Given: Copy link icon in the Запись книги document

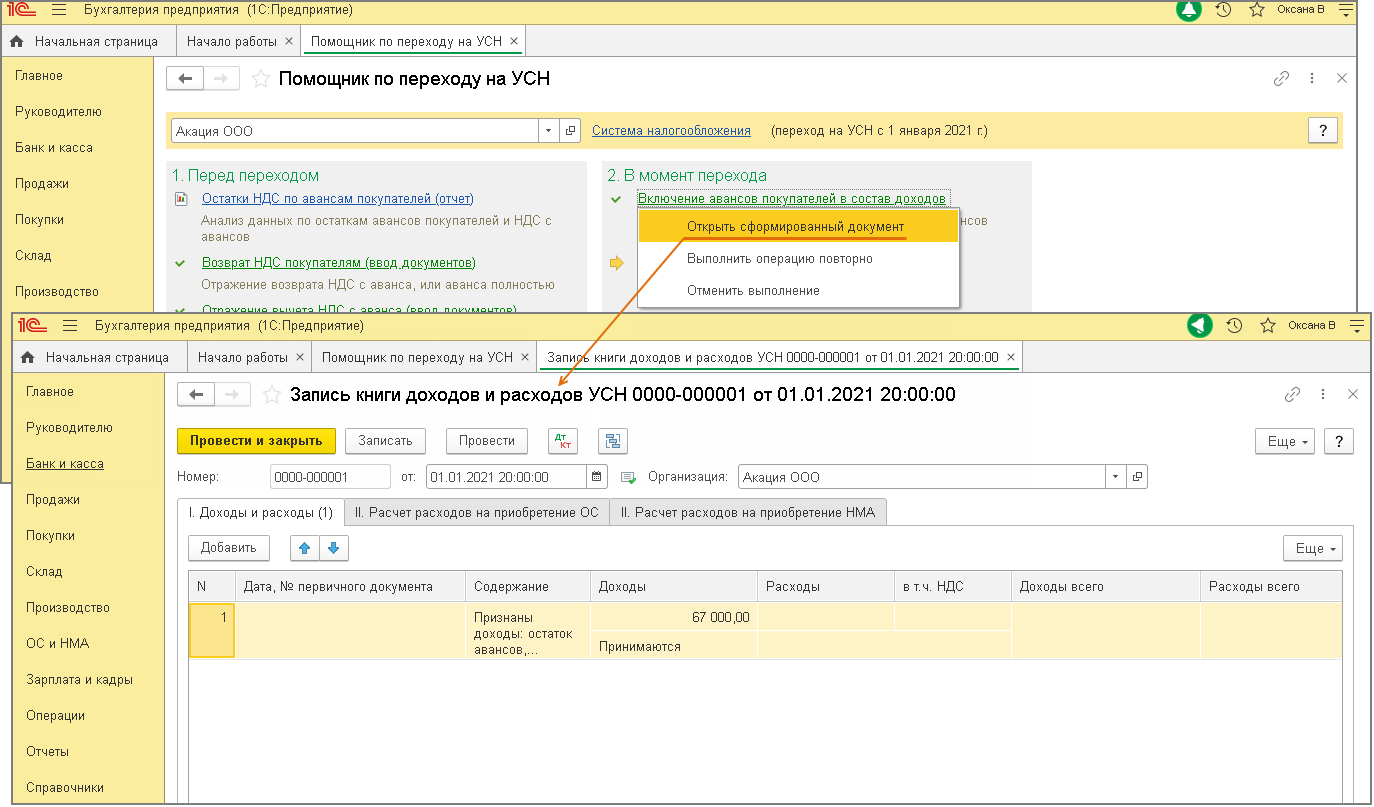Looking at the screenshot, I should 1292,395.
